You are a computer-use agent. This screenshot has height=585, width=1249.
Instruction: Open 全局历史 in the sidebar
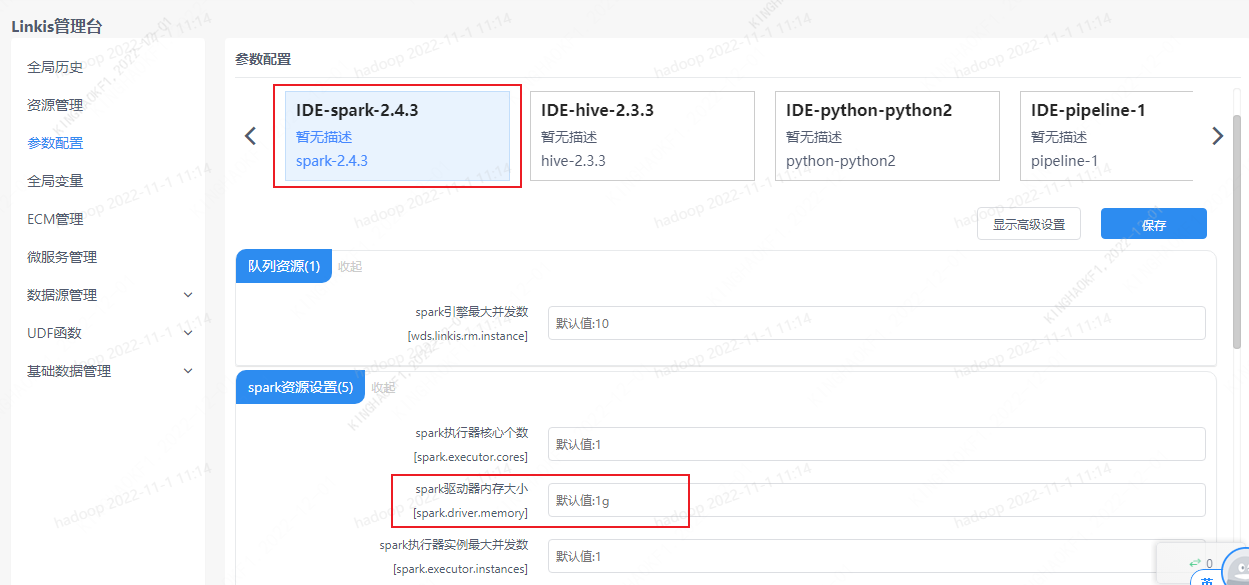click(55, 67)
